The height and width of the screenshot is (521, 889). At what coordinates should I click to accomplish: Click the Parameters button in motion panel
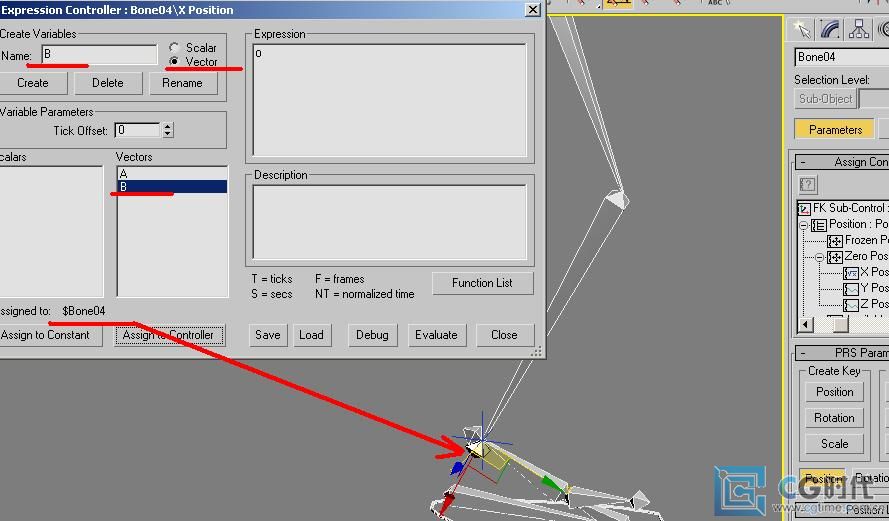835,129
